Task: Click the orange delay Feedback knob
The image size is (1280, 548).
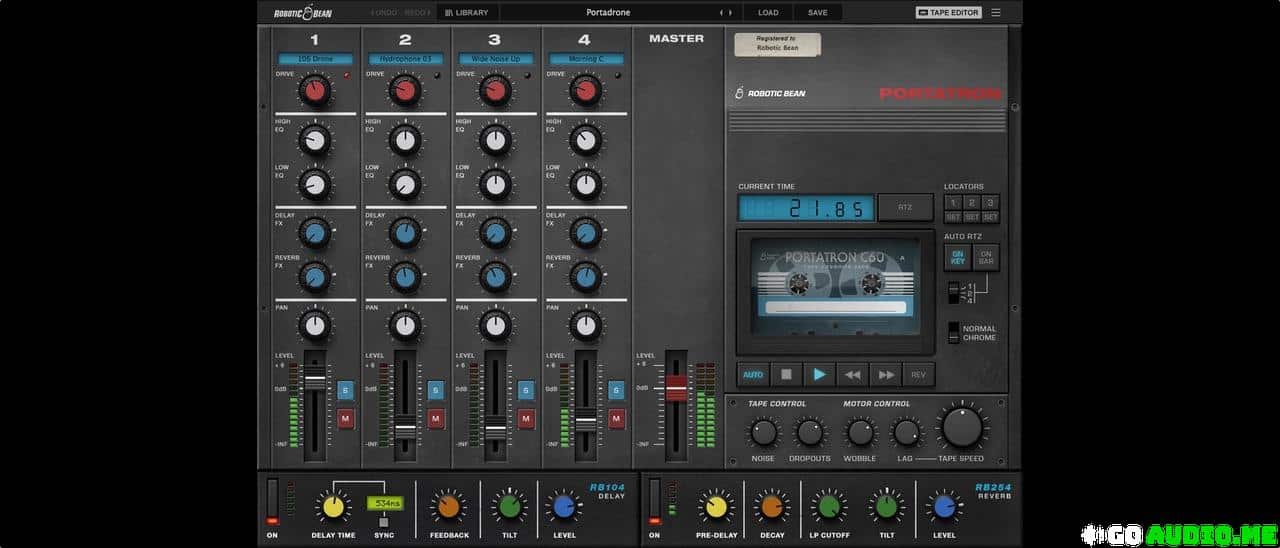Action: point(448,507)
